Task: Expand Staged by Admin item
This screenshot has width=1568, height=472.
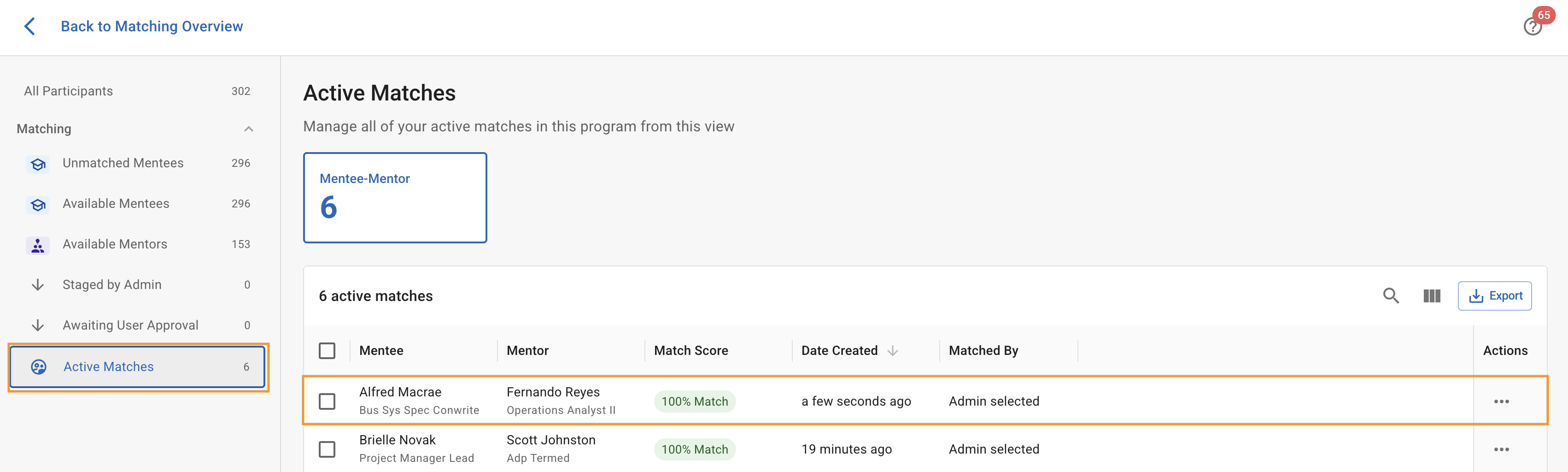Action: 112,285
